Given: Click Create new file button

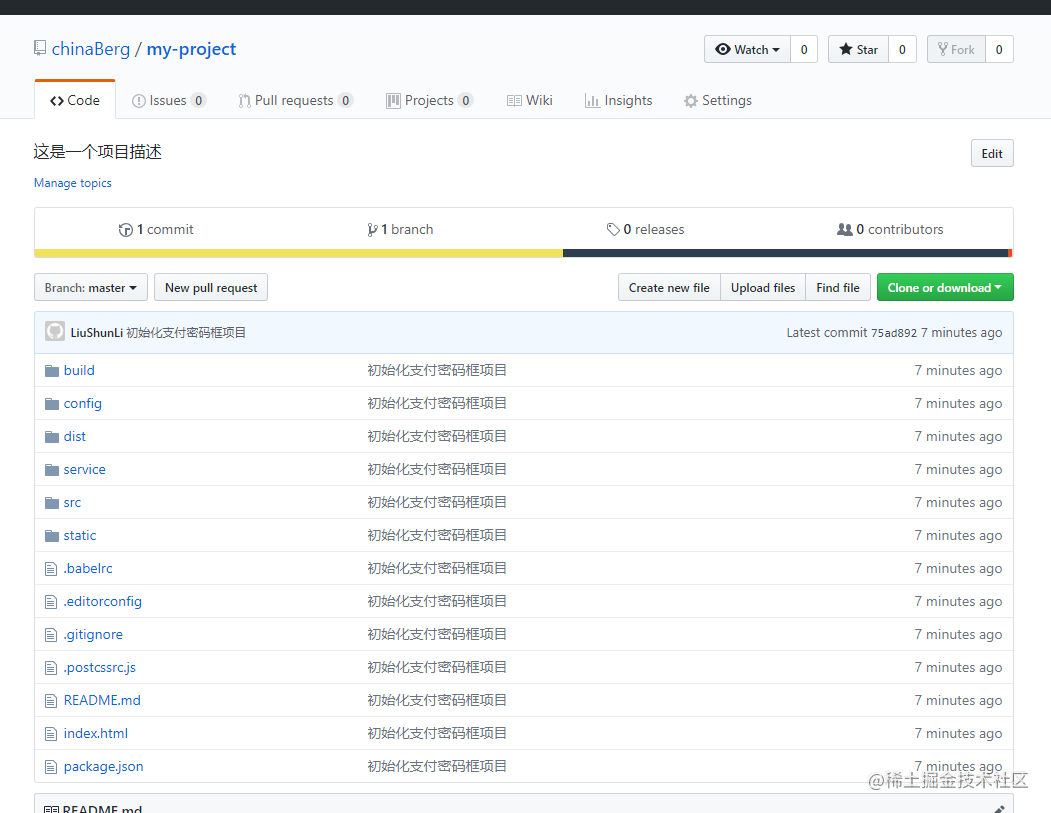Looking at the screenshot, I should click(669, 288).
